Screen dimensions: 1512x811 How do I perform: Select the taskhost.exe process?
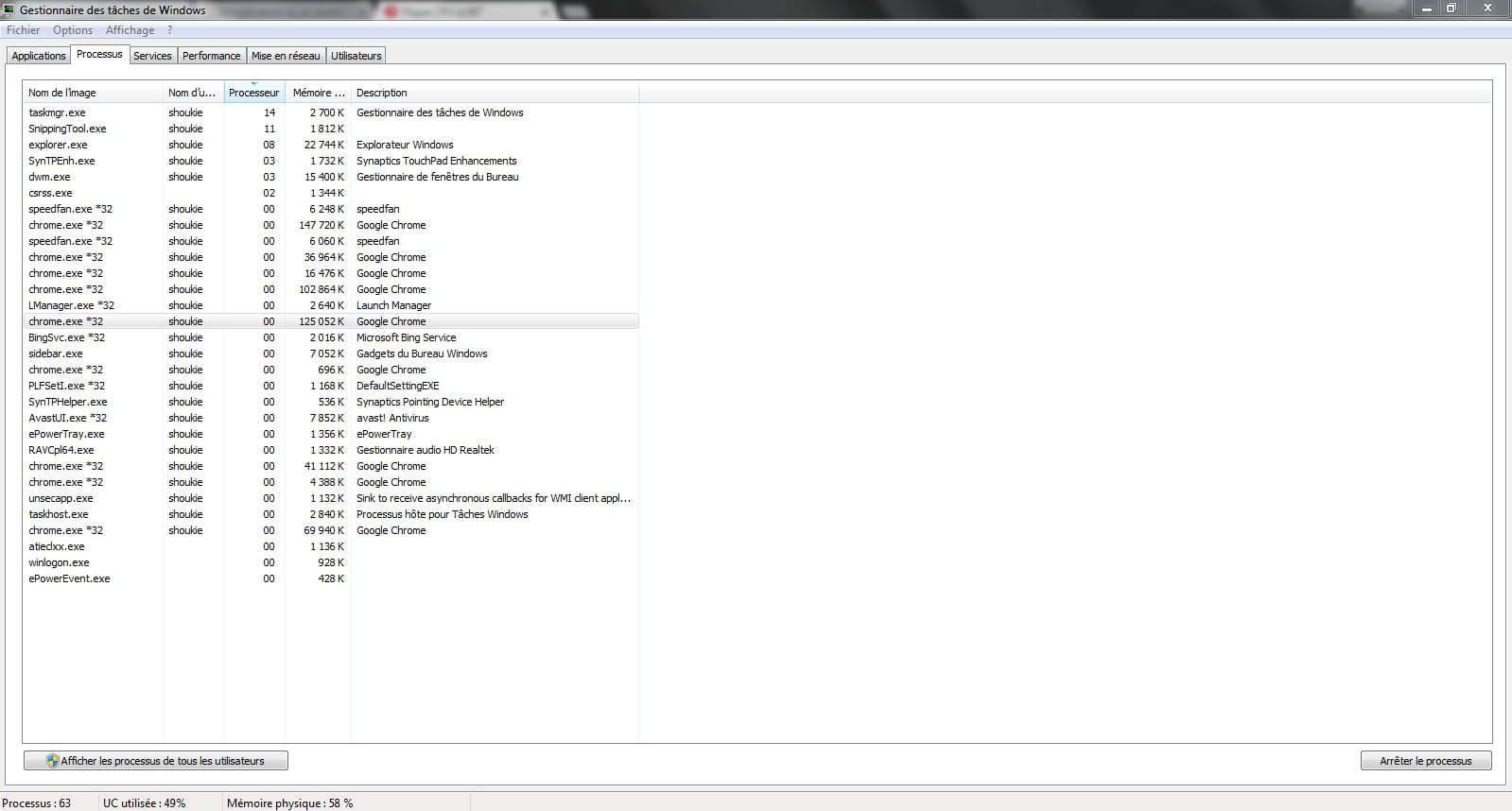tap(331, 514)
